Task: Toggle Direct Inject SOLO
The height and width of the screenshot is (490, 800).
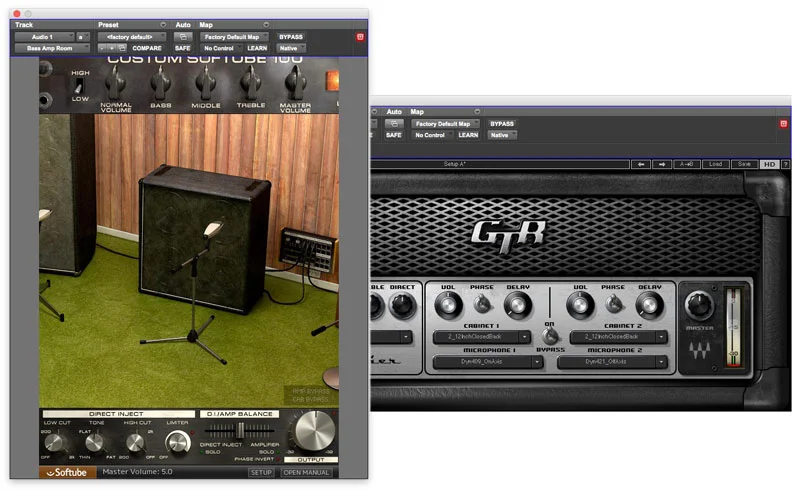Action: coord(210,452)
